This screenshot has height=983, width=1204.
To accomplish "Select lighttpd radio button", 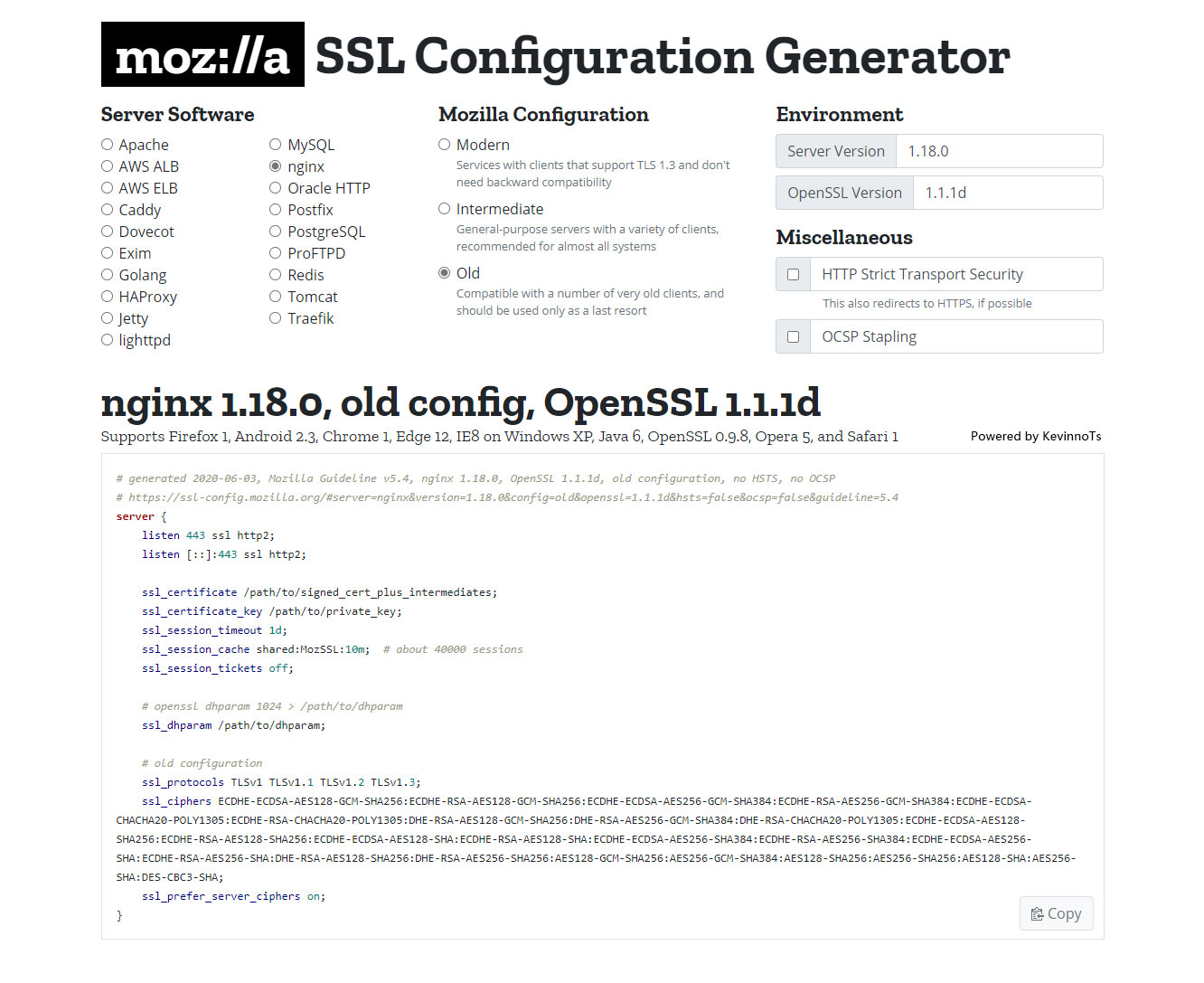I will 108,340.
